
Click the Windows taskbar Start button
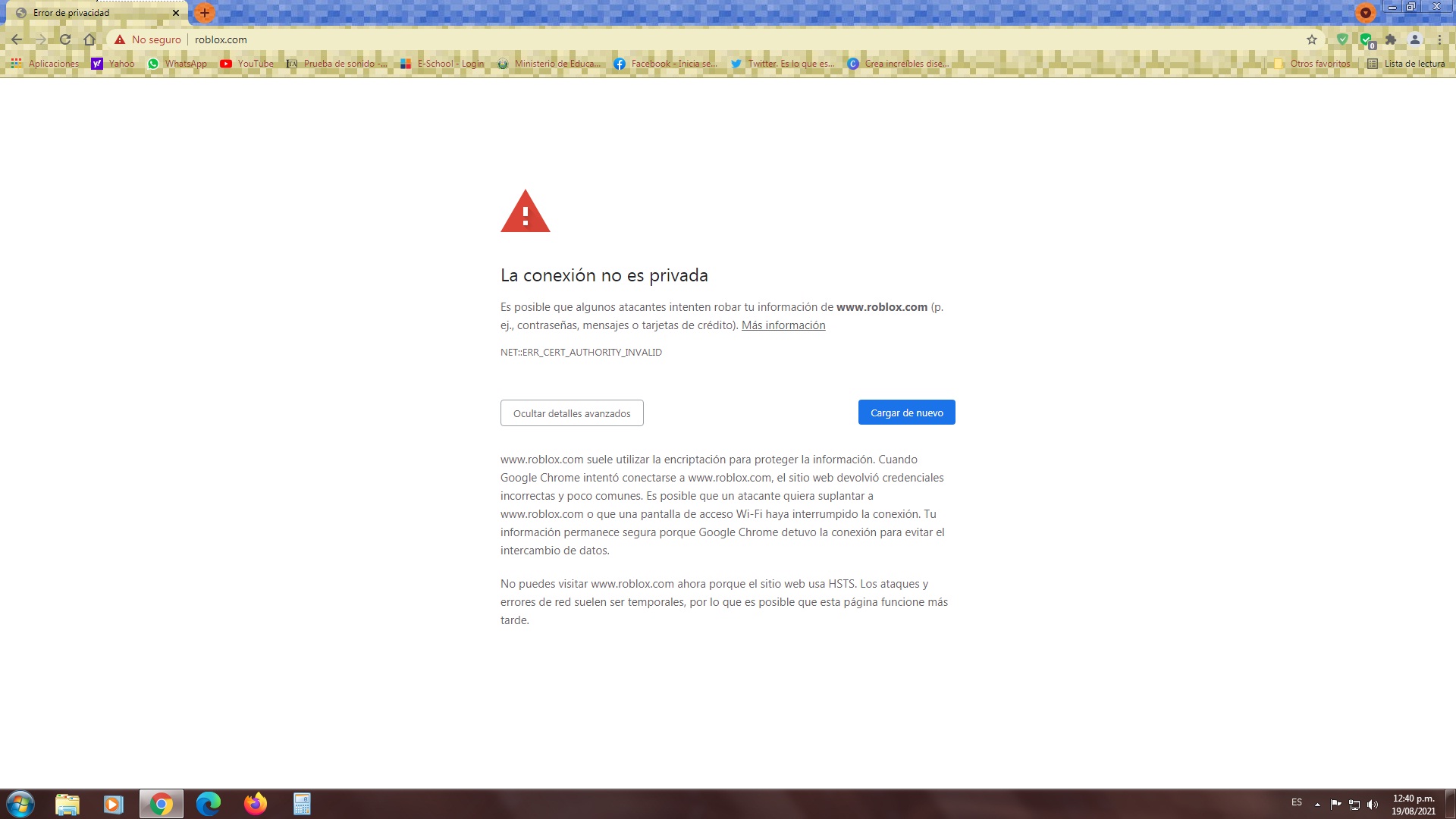(20, 803)
